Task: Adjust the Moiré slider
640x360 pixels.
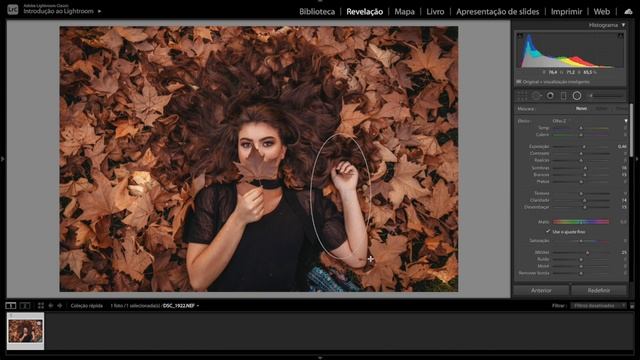Action: click(581, 266)
